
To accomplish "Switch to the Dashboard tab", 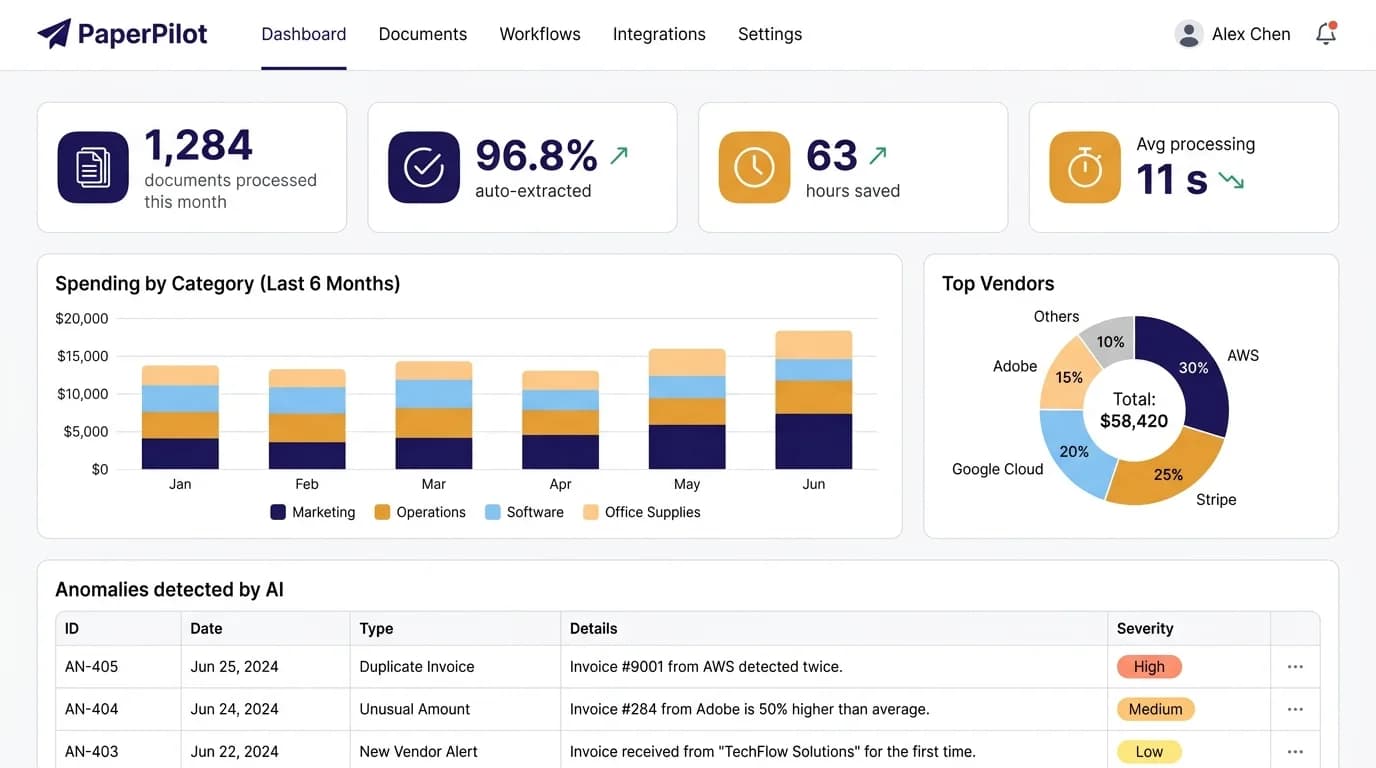I will pos(304,34).
